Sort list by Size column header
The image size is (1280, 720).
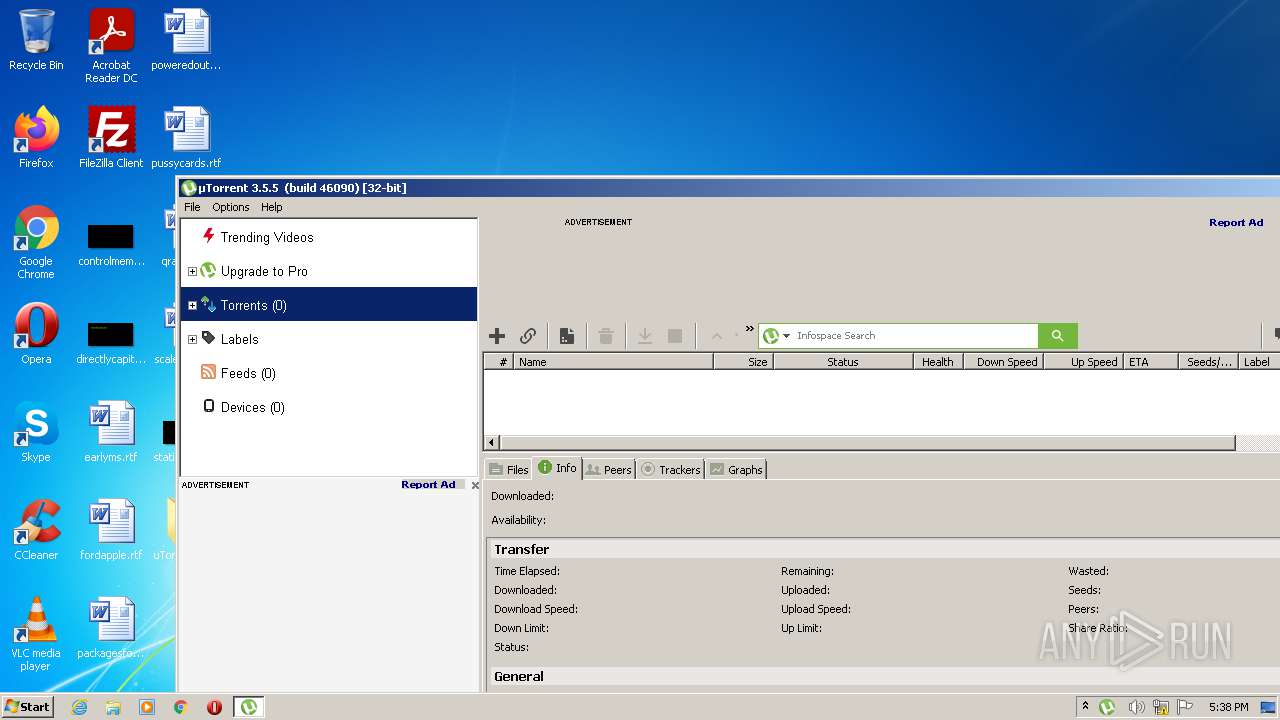743,362
